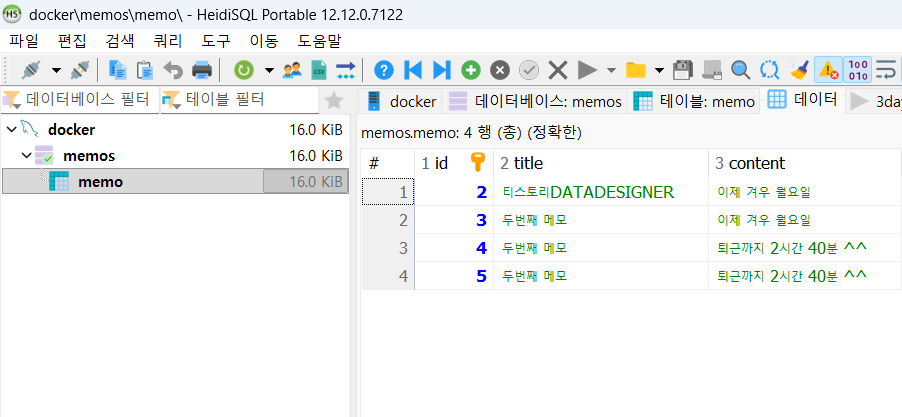Click the Print icon
Screen dimensions: 902x417
tap(202, 70)
